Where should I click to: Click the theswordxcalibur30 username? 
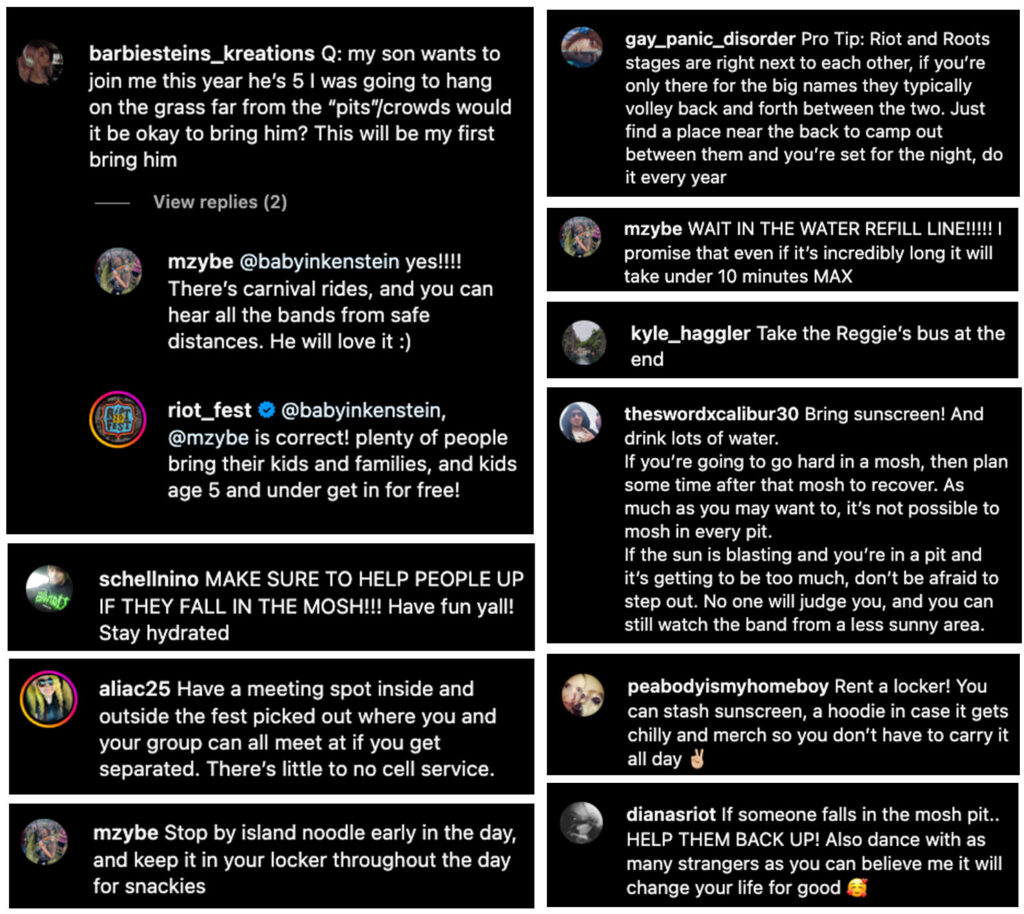coord(712,414)
